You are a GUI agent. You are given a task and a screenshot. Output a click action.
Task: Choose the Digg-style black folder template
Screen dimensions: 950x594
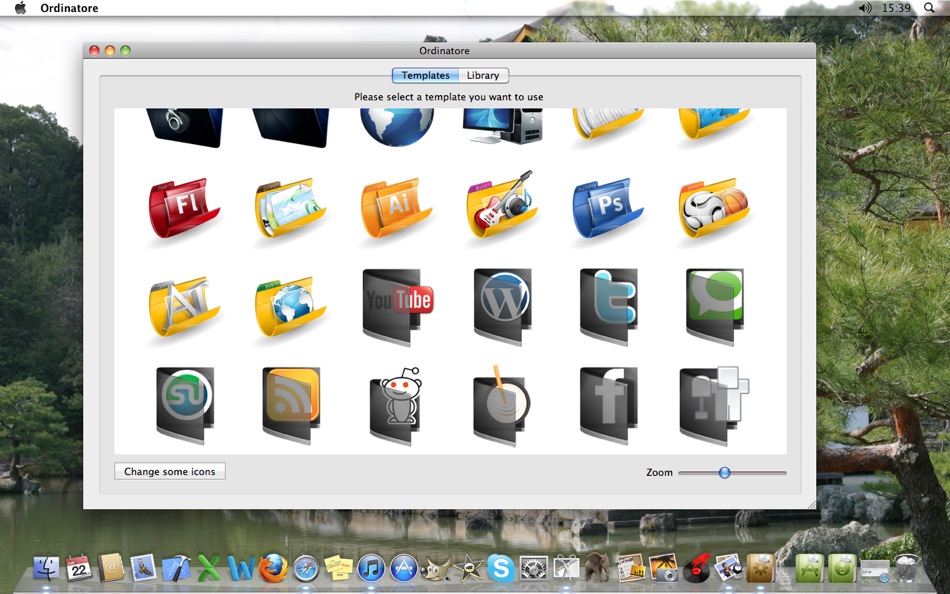click(x=714, y=405)
